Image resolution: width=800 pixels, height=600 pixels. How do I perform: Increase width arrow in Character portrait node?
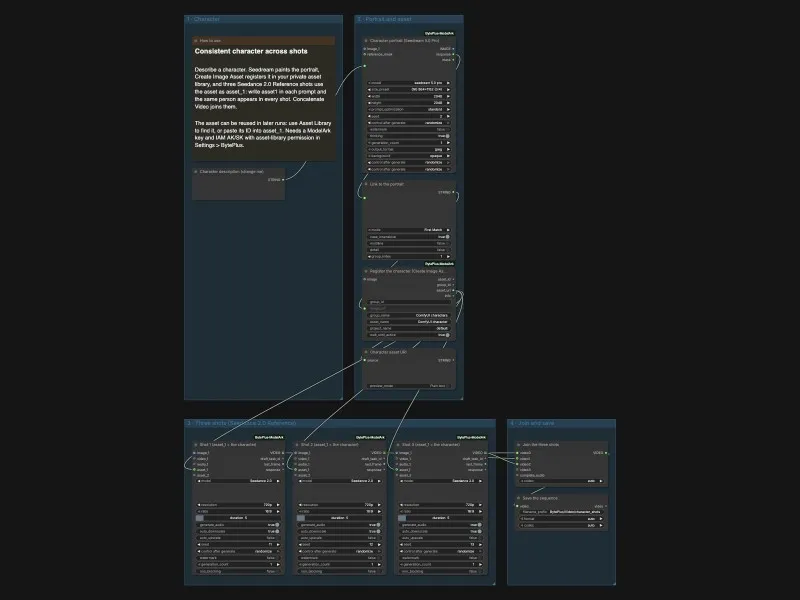448,96
